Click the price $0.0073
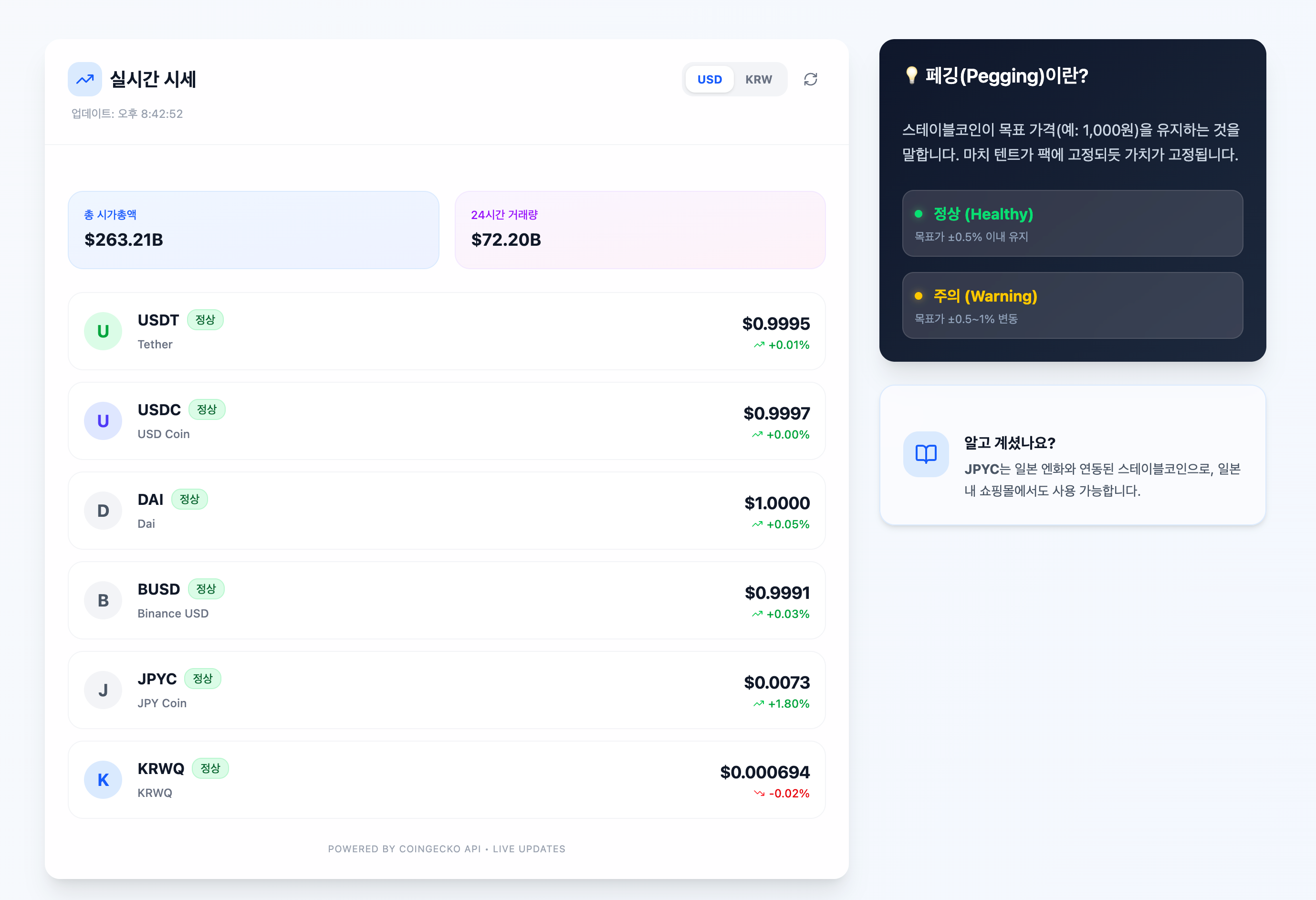 coord(777,682)
